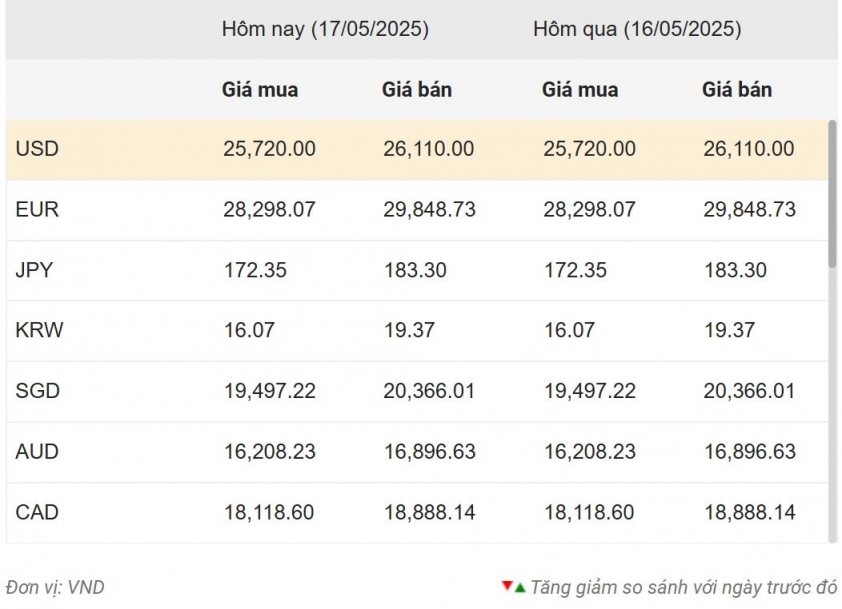842x609 pixels.
Task: Select the SGD row label
Action: pos(38,391)
